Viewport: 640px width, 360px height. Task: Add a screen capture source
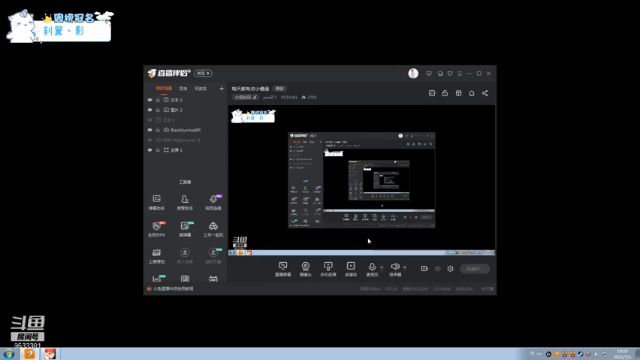pos(283,269)
